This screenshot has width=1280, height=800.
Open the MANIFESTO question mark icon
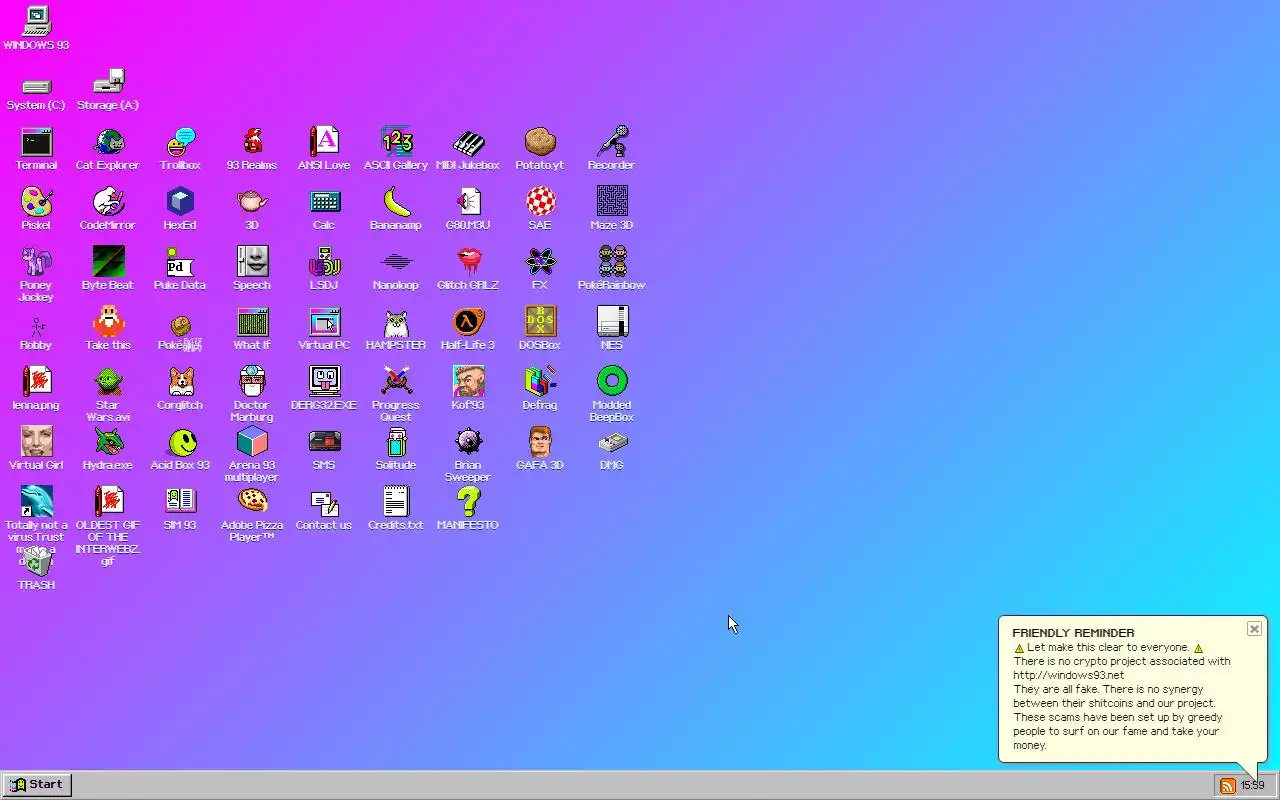[x=468, y=502]
